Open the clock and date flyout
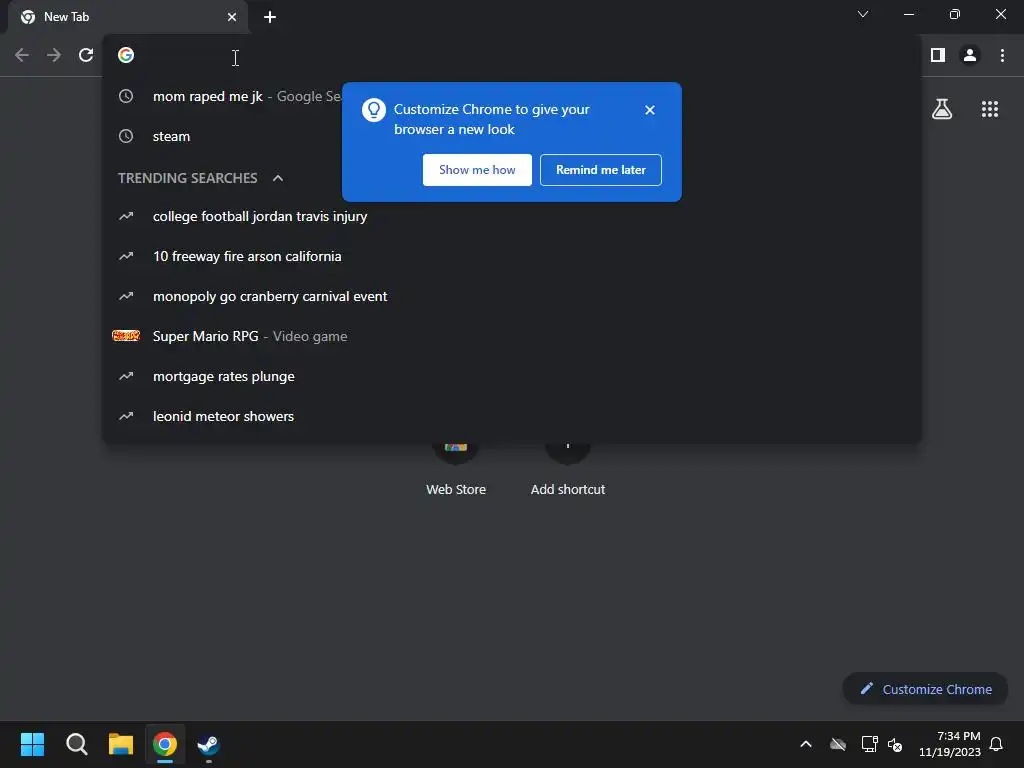 click(950, 744)
